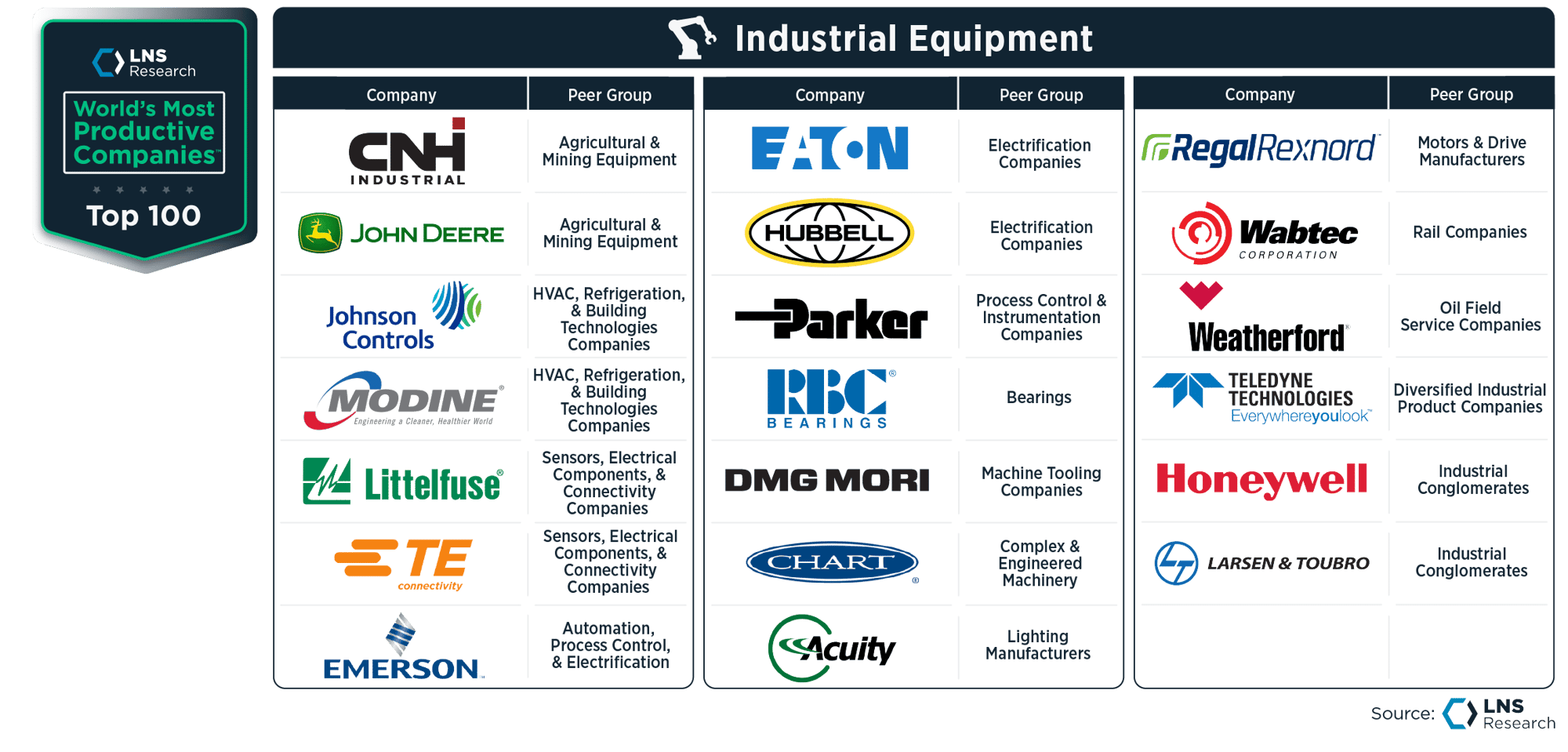Select the CNH Industrial logo

coord(407,153)
